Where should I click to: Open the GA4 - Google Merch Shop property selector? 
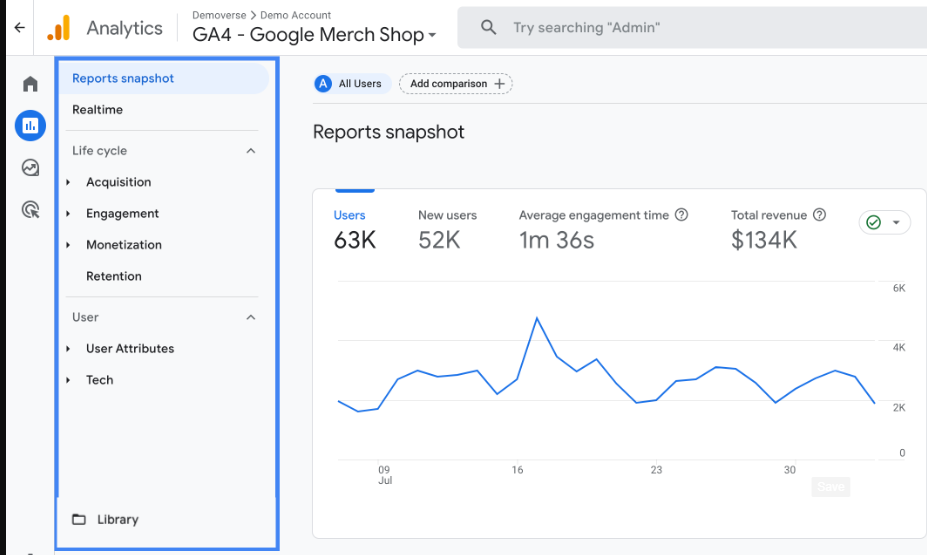pyautogui.click(x=314, y=35)
